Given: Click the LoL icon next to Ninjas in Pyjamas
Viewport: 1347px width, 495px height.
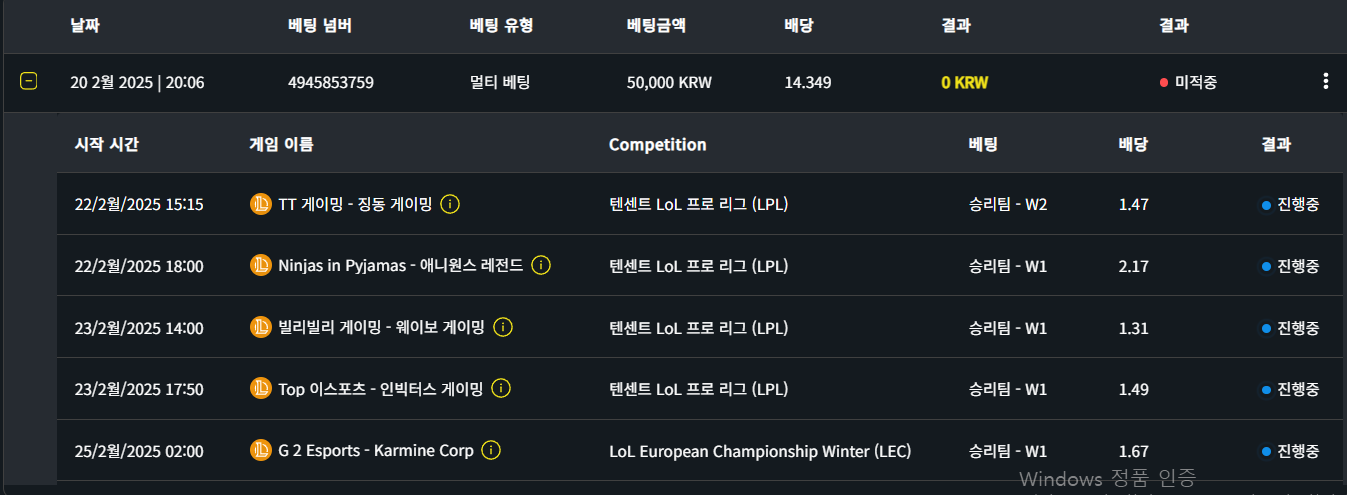Looking at the screenshot, I should tap(260, 266).
